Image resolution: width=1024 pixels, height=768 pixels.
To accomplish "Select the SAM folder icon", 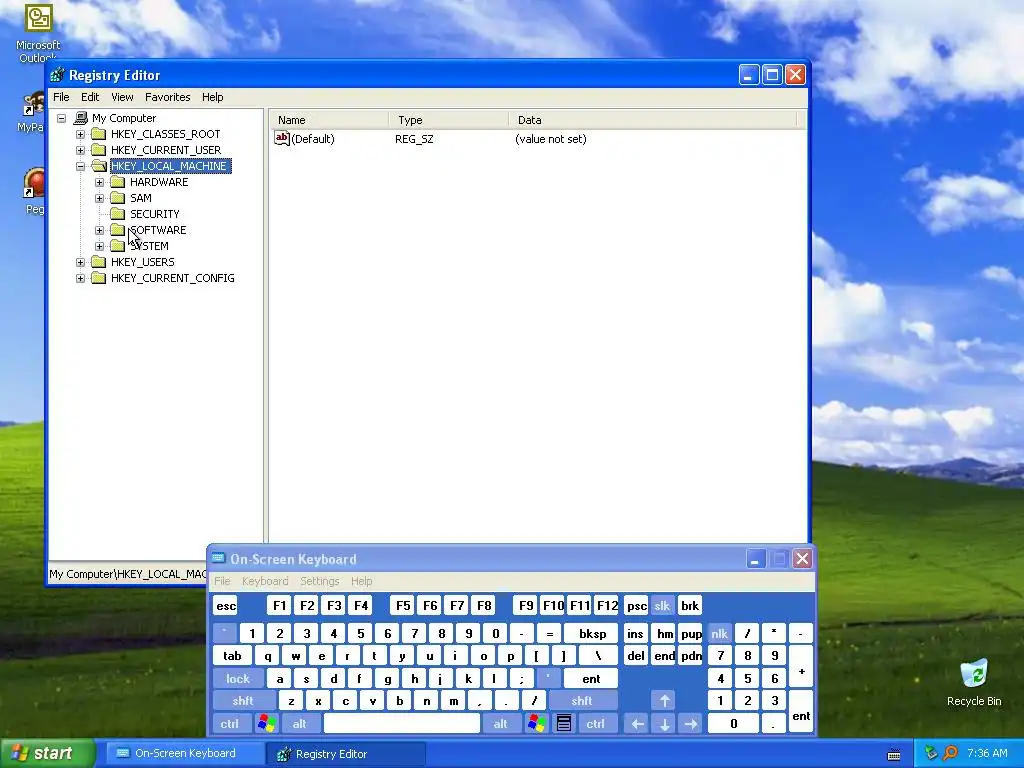I will (118, 198).
